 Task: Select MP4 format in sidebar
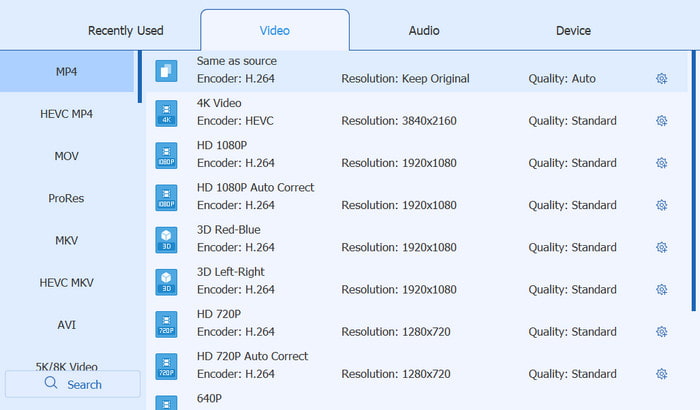67,71
